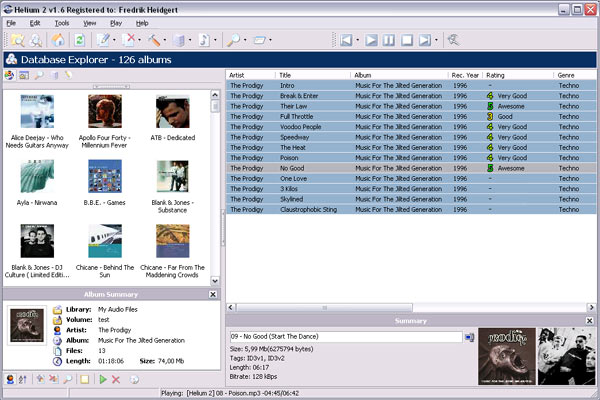Click the red X delete files icon
This screenshot has width=600, height=400.
click(129, 40)
